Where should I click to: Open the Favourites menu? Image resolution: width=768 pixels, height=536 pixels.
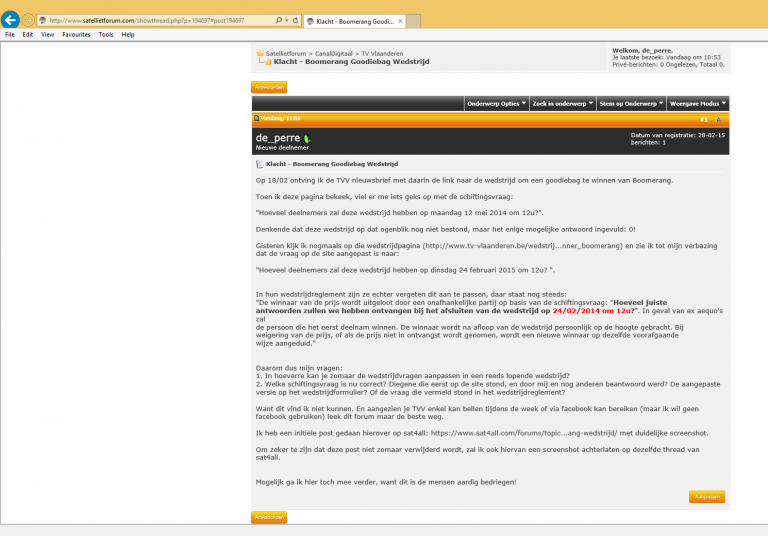pos(76,34)
